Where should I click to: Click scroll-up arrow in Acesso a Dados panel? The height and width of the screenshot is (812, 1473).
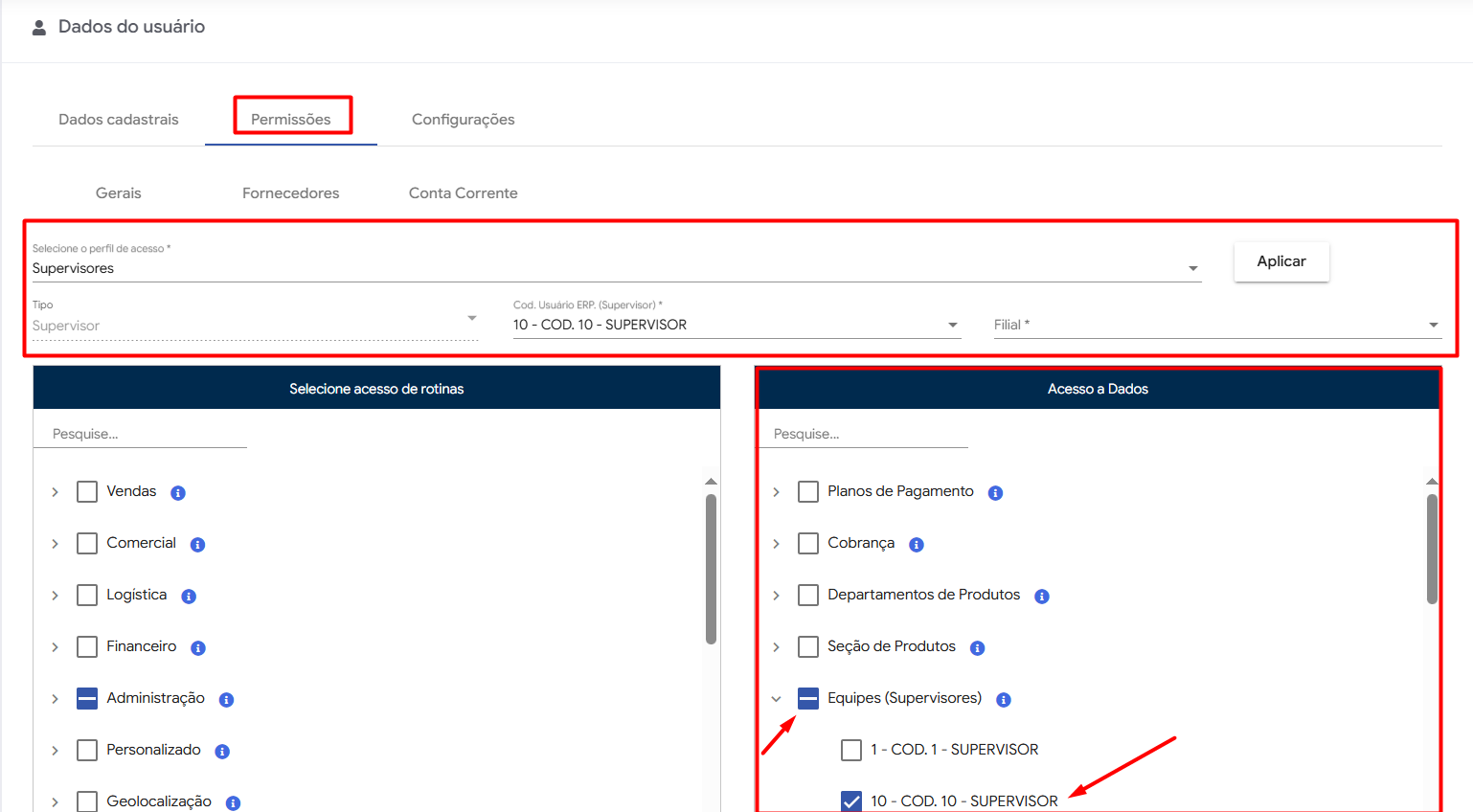(1432, 481)
